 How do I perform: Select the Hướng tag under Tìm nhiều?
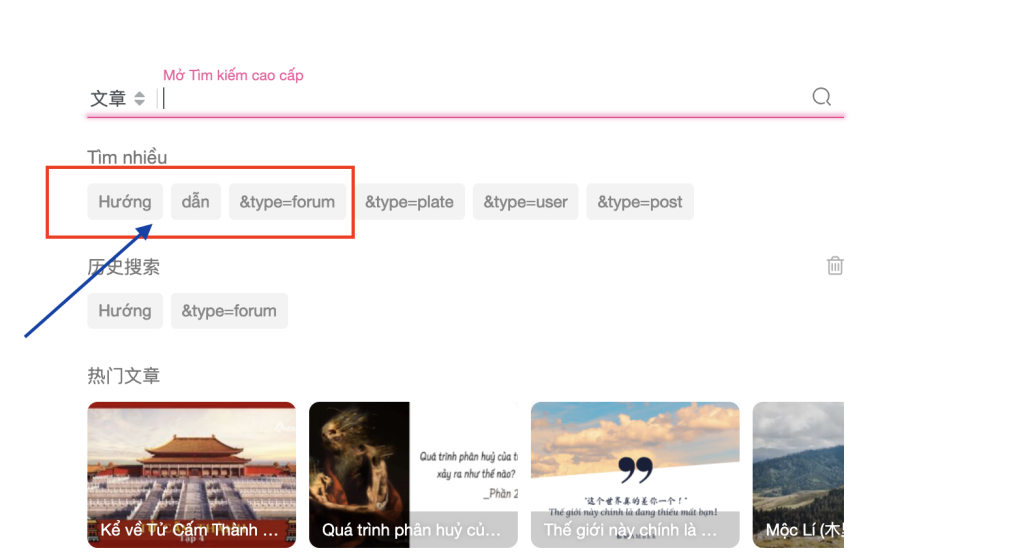[125, 202]
